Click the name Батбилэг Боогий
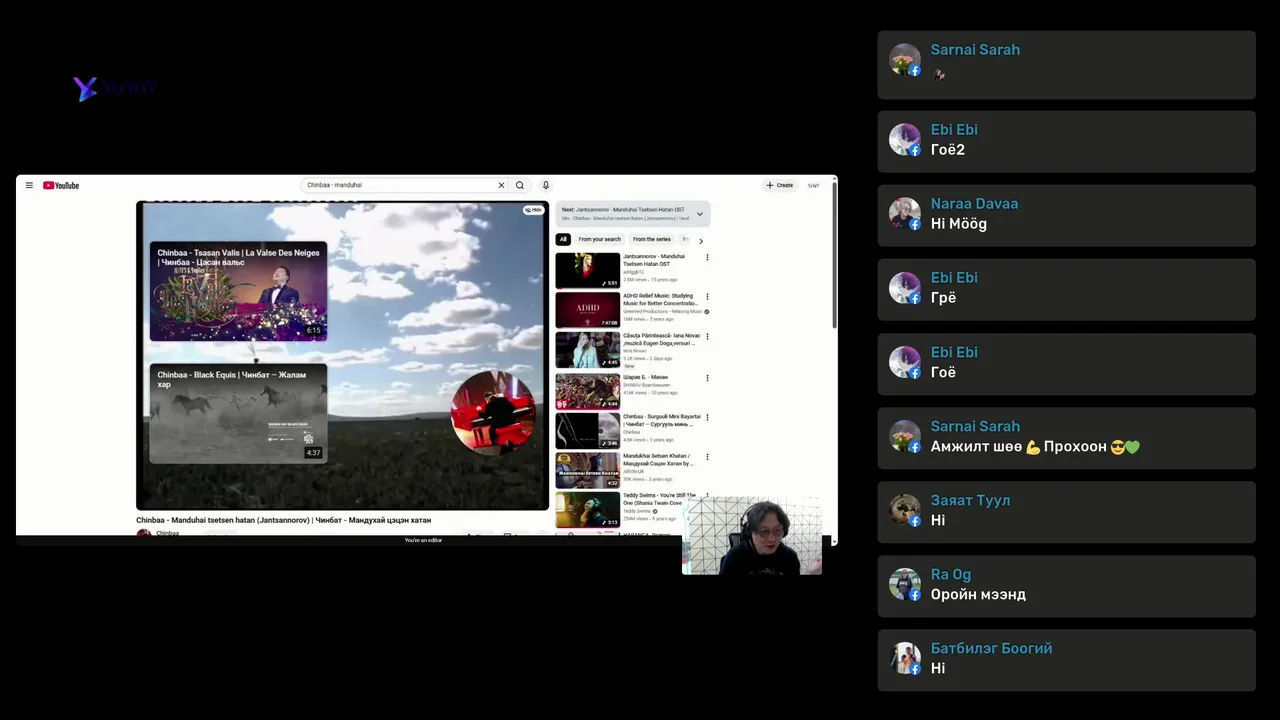 click(991, 648)
